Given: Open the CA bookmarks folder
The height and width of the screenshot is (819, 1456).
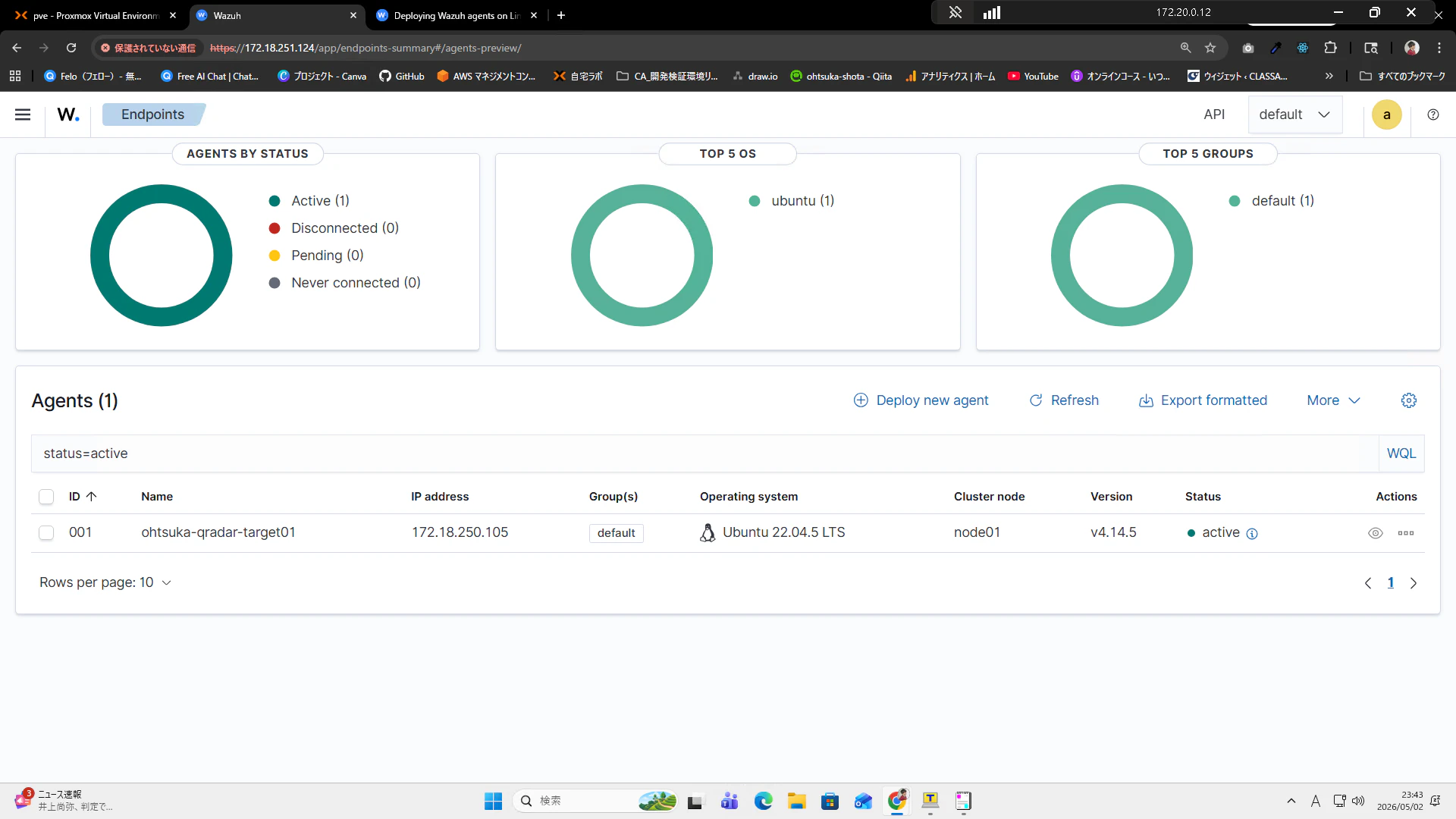Looking at the screenshot, I should pyautogui.click(x=667, y=76).
